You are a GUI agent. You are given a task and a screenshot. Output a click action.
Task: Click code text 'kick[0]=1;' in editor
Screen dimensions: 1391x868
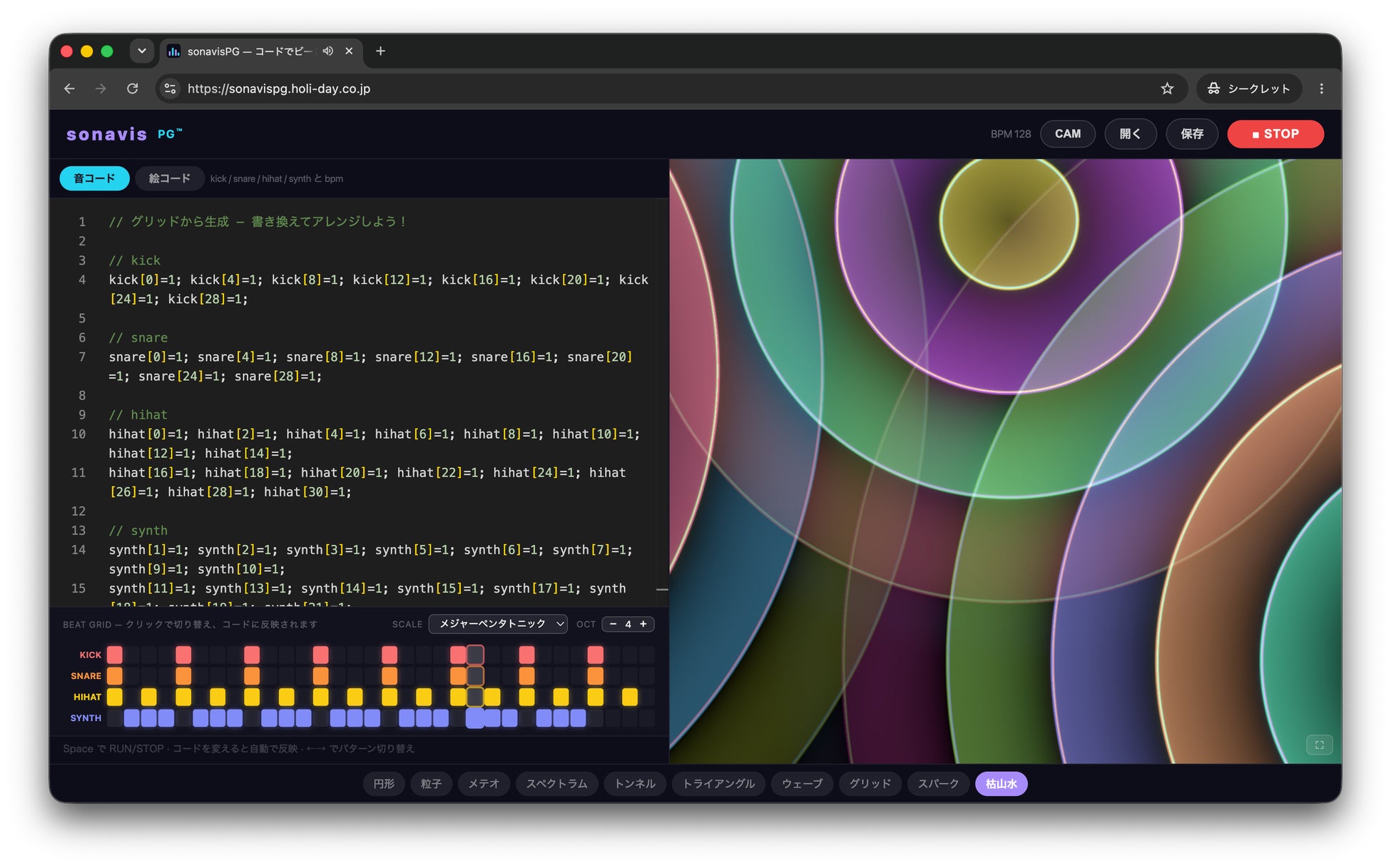pos(146,280)
